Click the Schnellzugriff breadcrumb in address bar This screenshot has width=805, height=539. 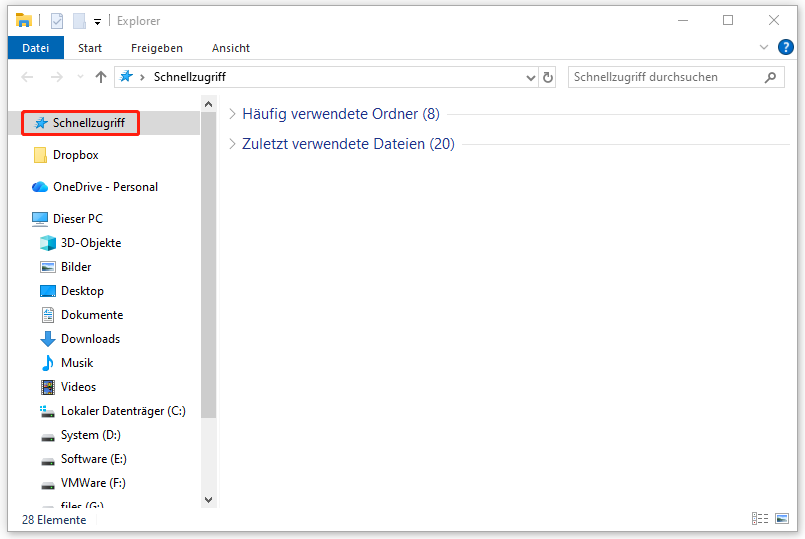pos(189,77)
